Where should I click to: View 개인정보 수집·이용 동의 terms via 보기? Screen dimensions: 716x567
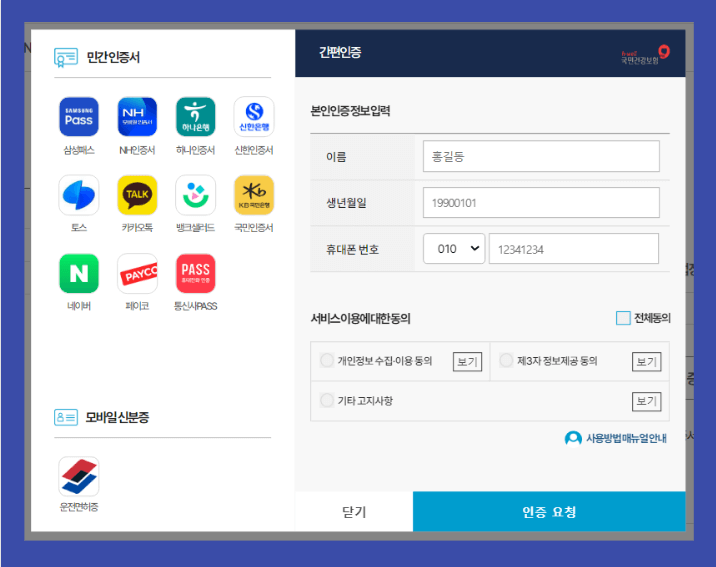coord(467,362)
